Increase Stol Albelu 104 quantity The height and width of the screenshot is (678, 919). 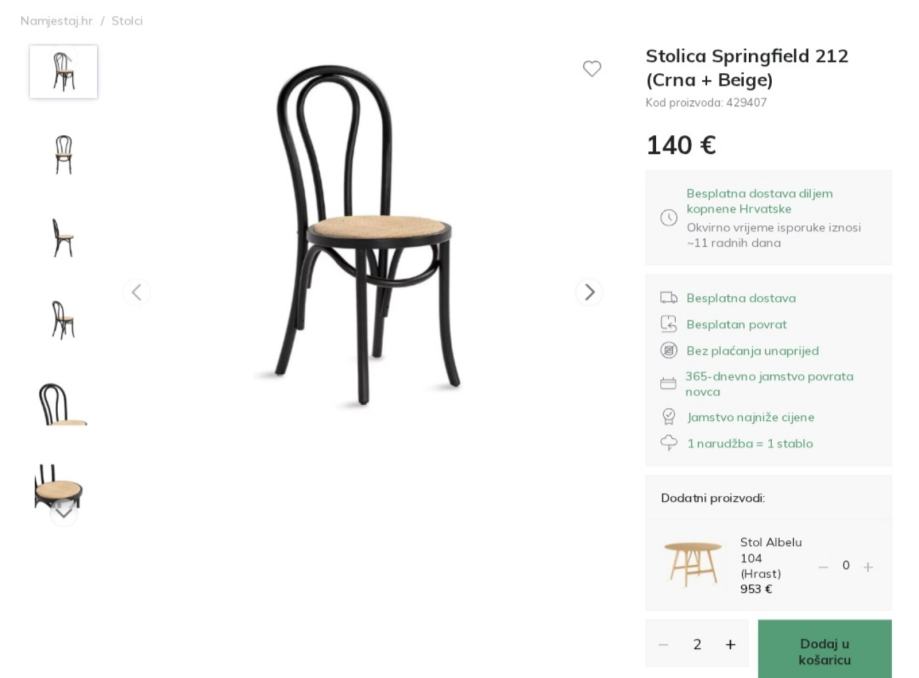868,567
